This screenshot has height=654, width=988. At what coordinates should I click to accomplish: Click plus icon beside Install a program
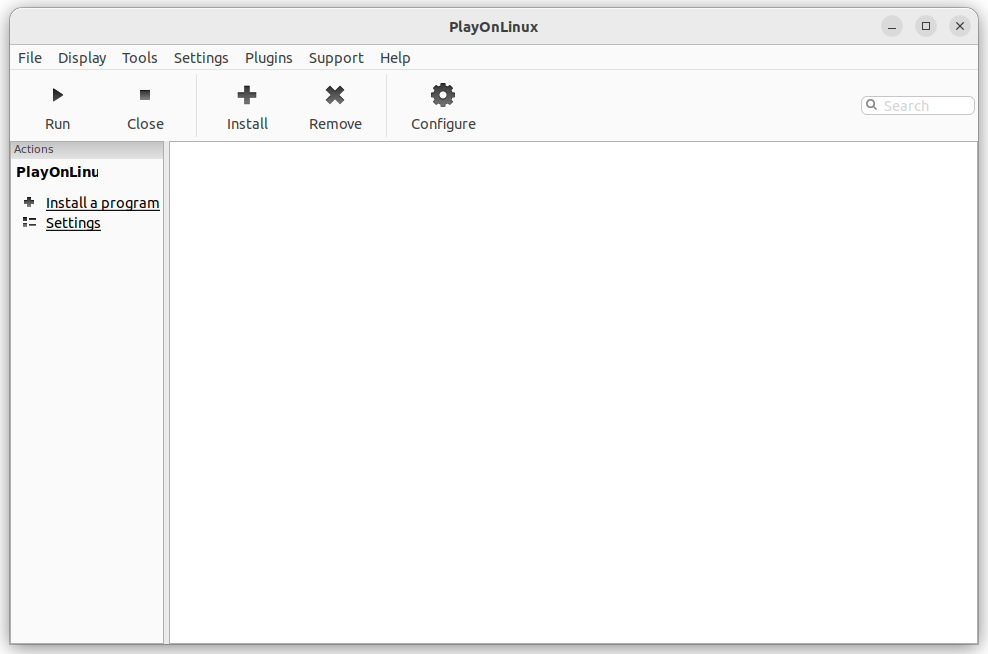click(29, 202)
